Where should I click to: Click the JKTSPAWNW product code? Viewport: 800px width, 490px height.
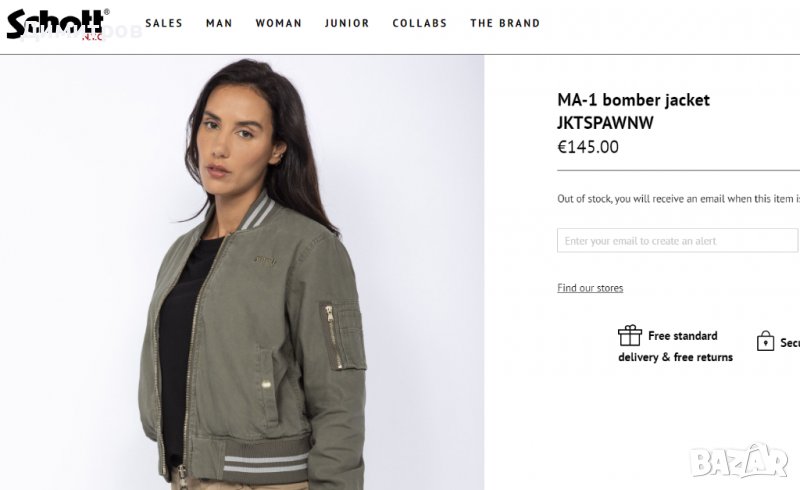[604, 123]
